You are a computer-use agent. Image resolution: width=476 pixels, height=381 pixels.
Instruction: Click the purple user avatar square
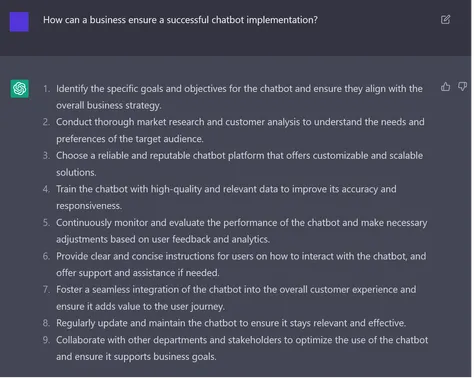(x=19, y=22)
